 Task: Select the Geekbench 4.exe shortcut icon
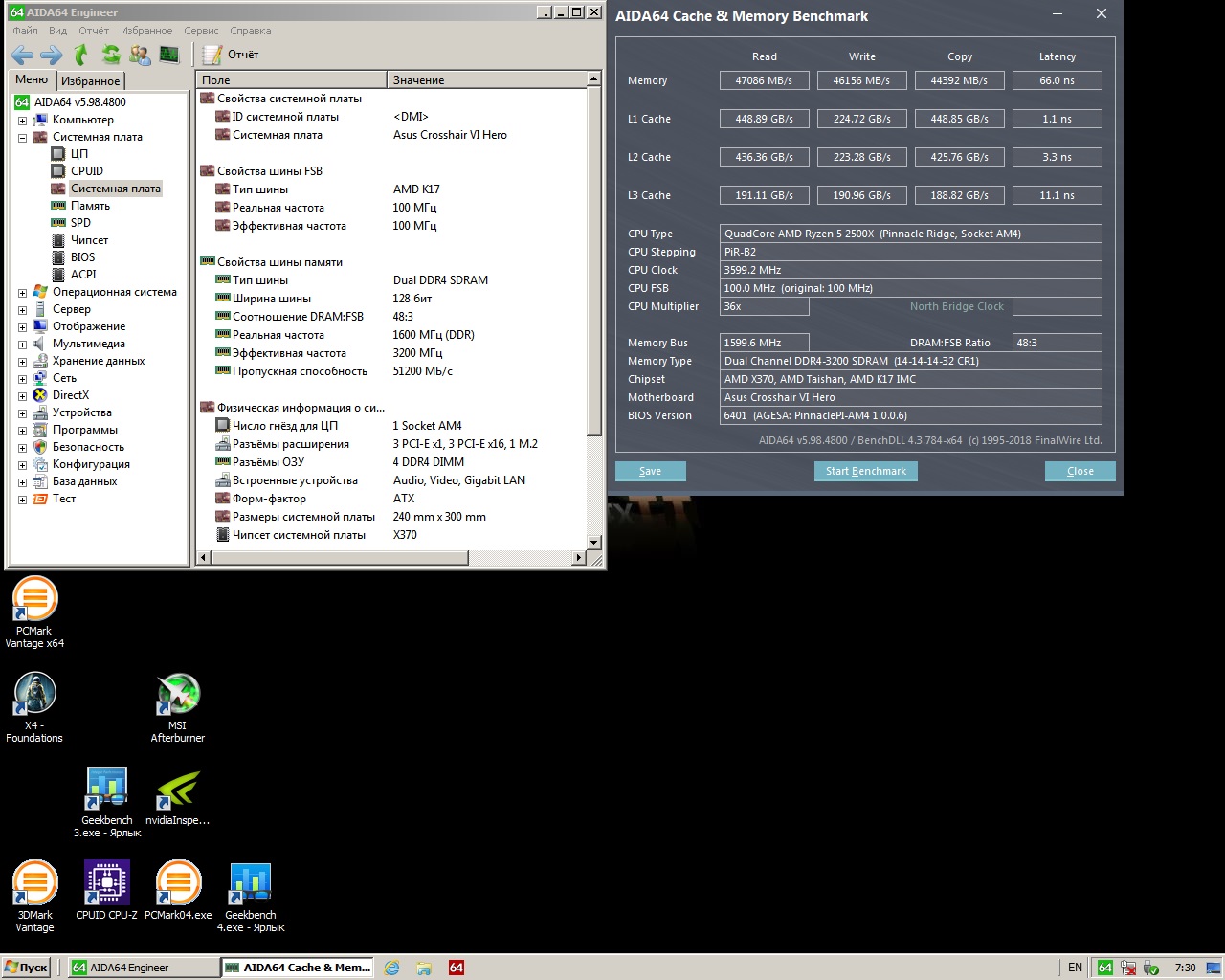pyautogui.click(x=251, y=897)
